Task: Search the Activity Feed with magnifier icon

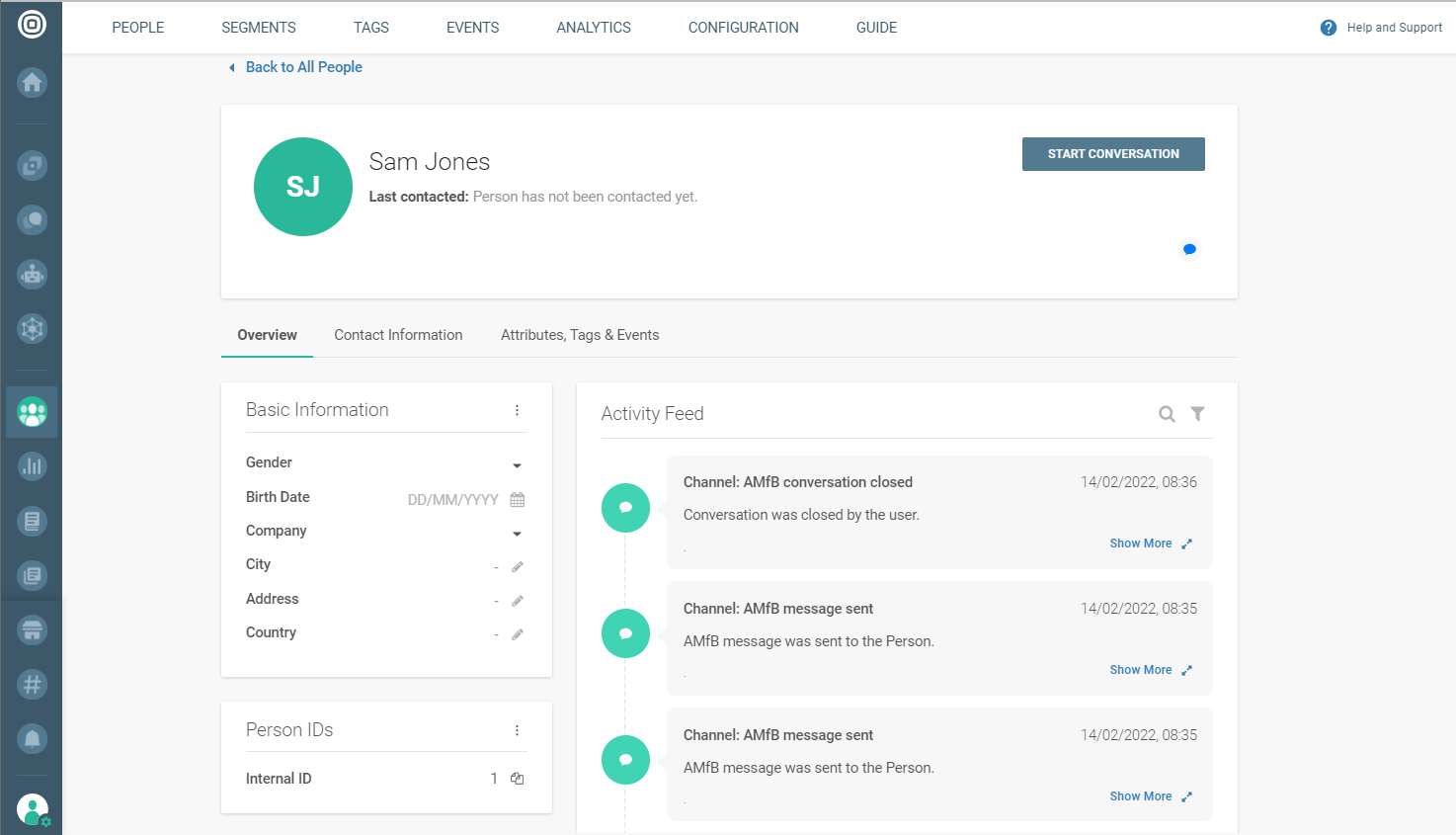Action: point(1167,414)
